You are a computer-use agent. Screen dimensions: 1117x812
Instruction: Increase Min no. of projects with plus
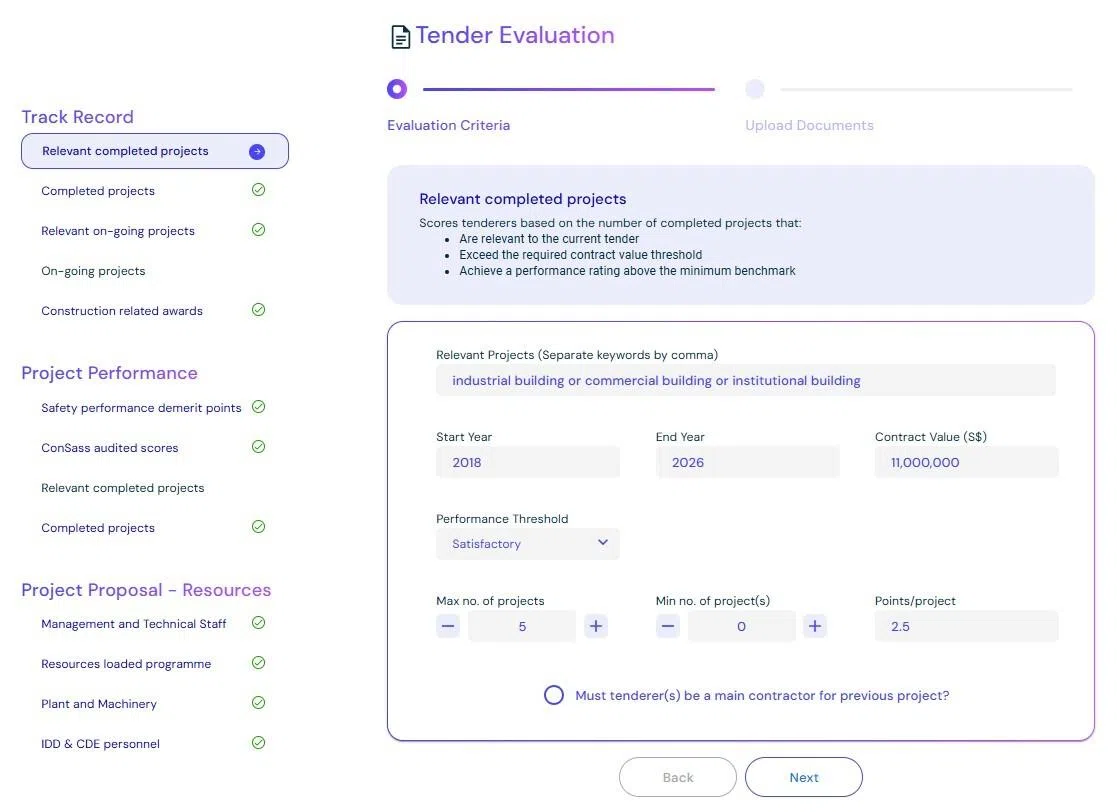tap(815, 626)
